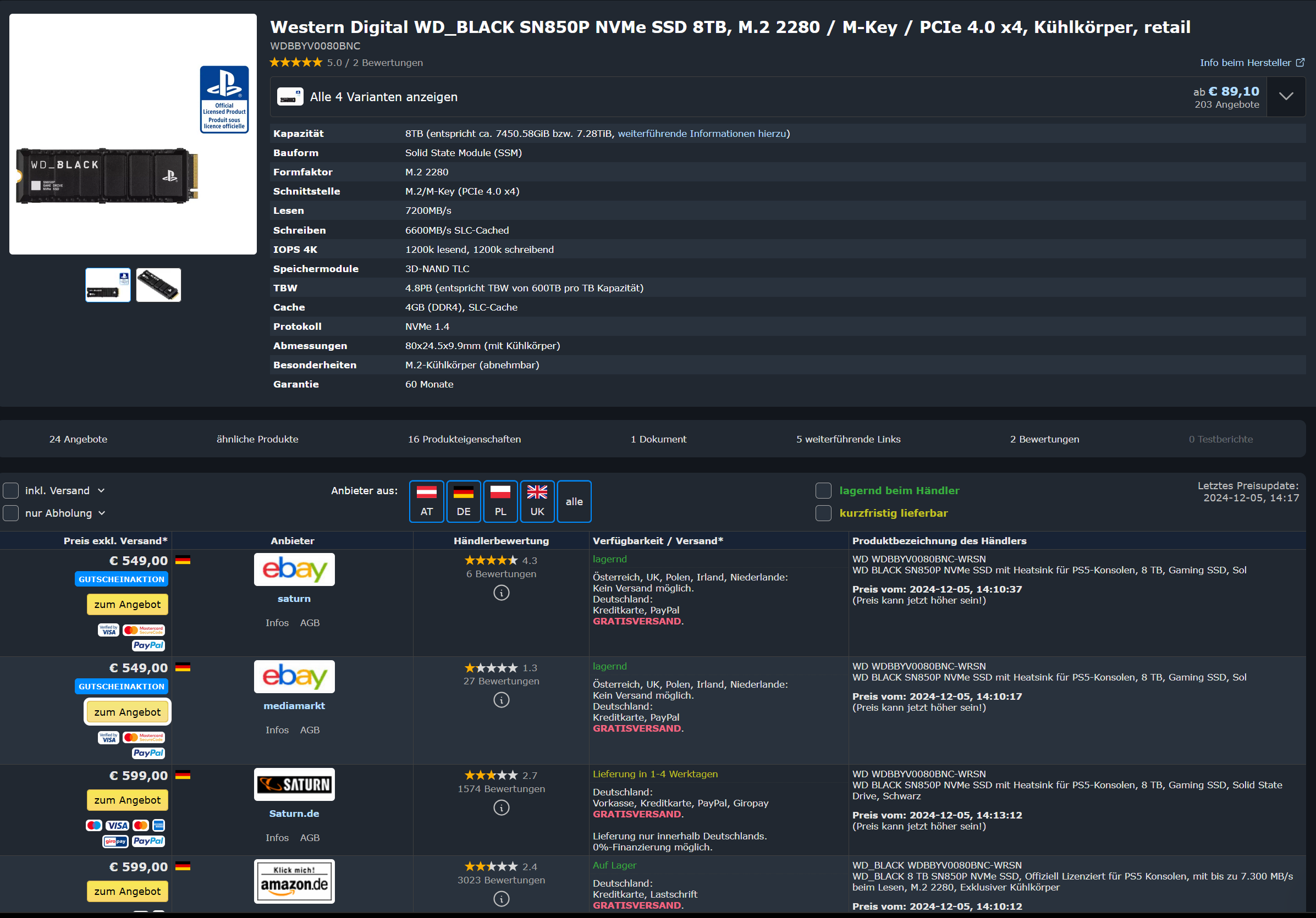Select the Germany flag filter
Viewport: 1316px width, 918px height.
[x=463, y=501]
